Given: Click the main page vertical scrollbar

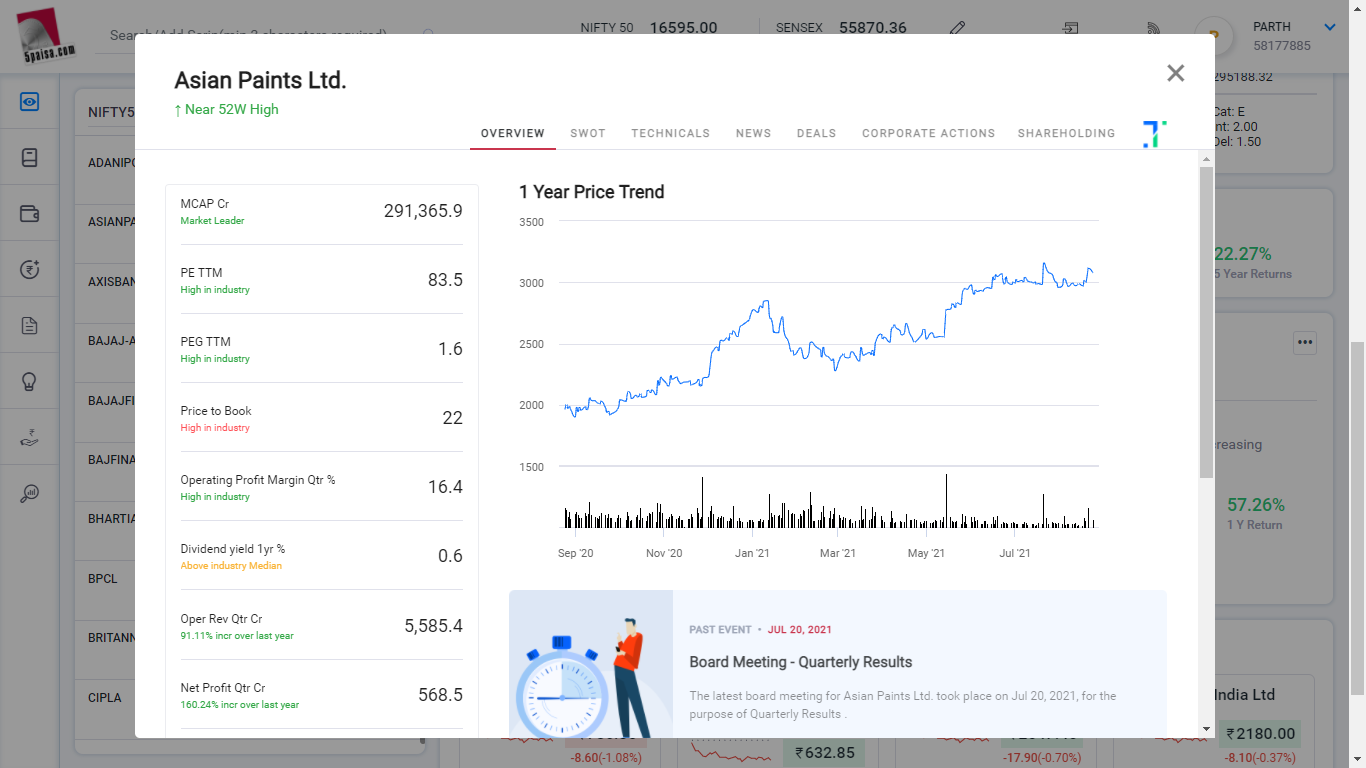Looking at the screenshot, I should point(1358,519).
